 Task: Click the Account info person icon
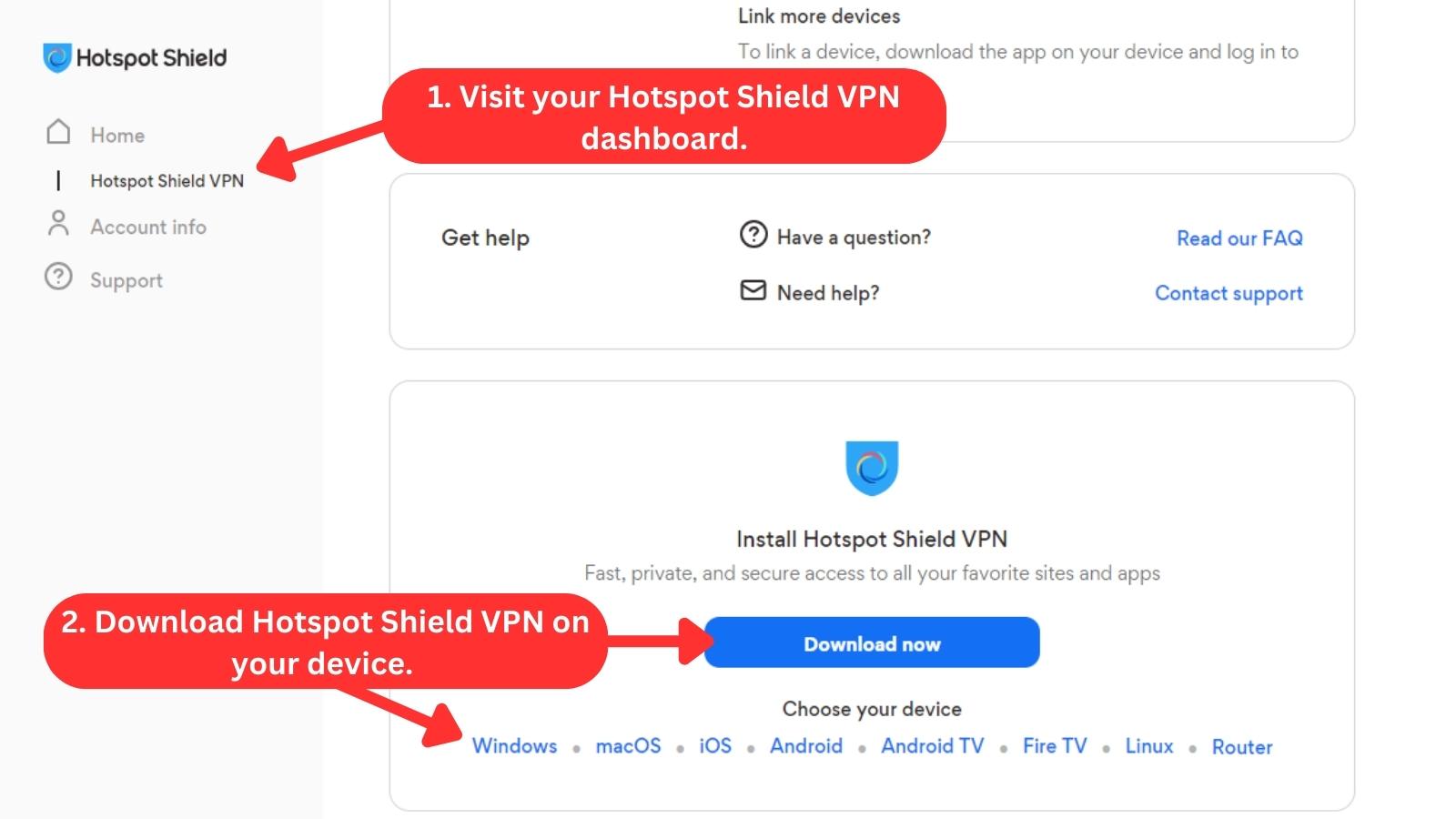point(58,223)
